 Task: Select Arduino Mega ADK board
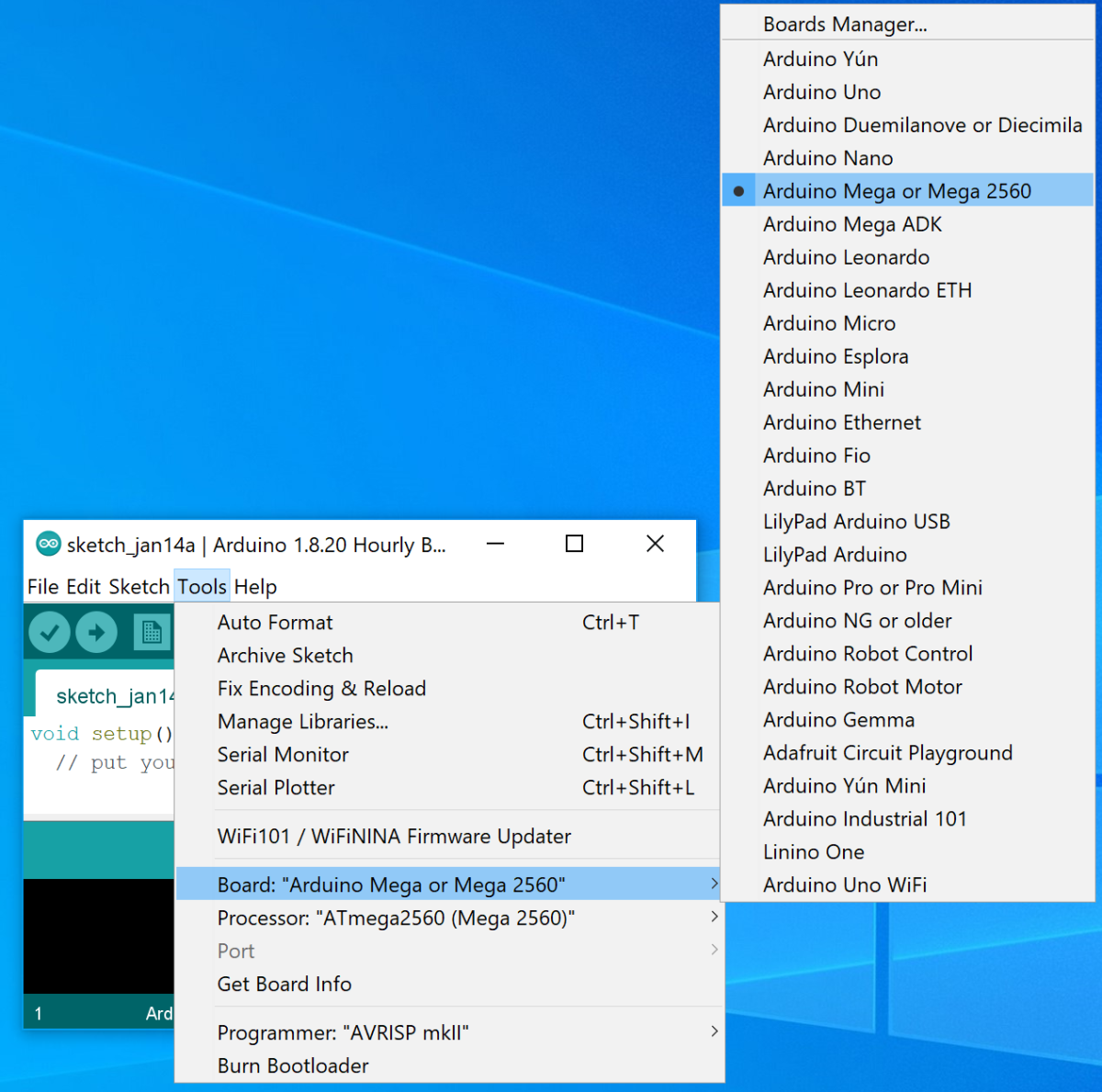click(907, 224)
